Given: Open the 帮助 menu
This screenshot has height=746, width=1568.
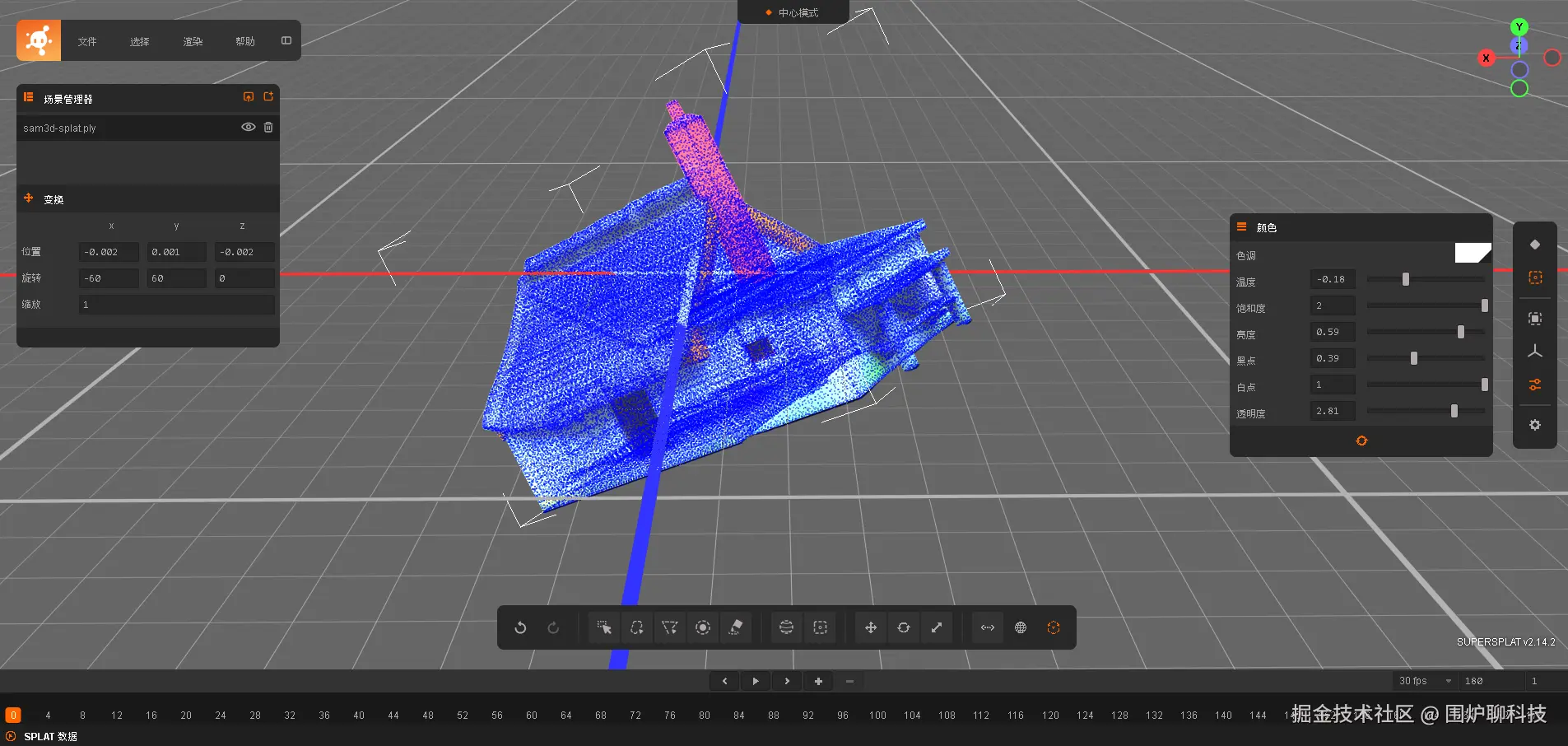Looking at the screenshot, I should (x=245, y=41).
